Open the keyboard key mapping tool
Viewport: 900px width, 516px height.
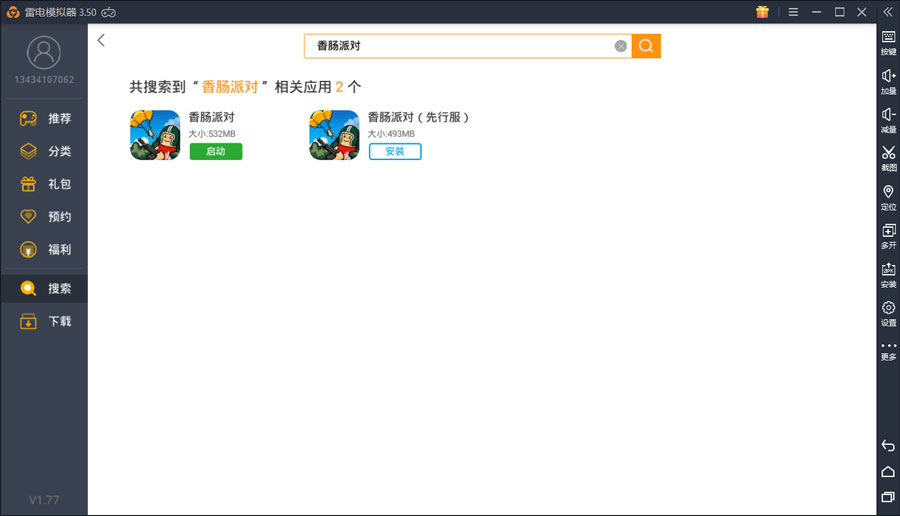click(x=888, y=42)
